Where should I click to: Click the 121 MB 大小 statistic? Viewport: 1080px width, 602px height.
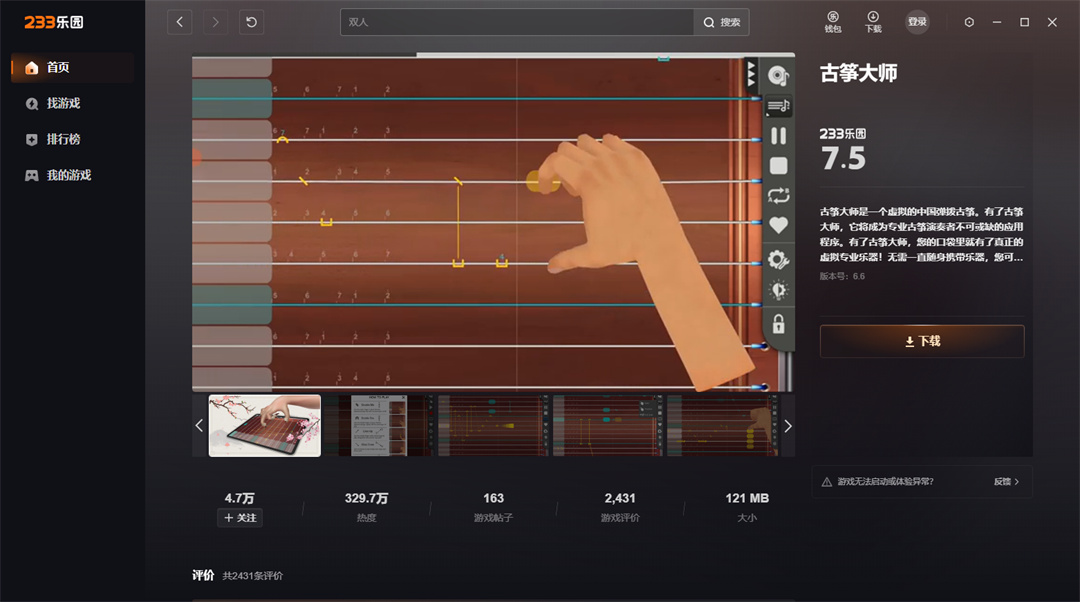coord(747,507)
